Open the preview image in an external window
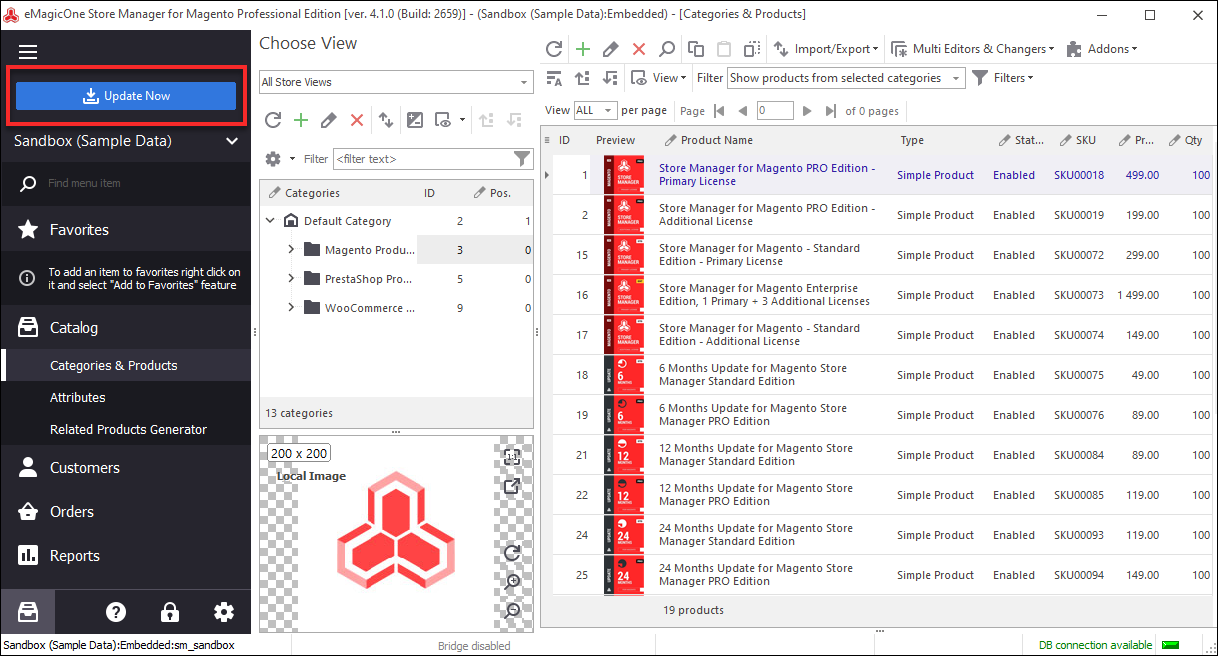 click(512, 486)
